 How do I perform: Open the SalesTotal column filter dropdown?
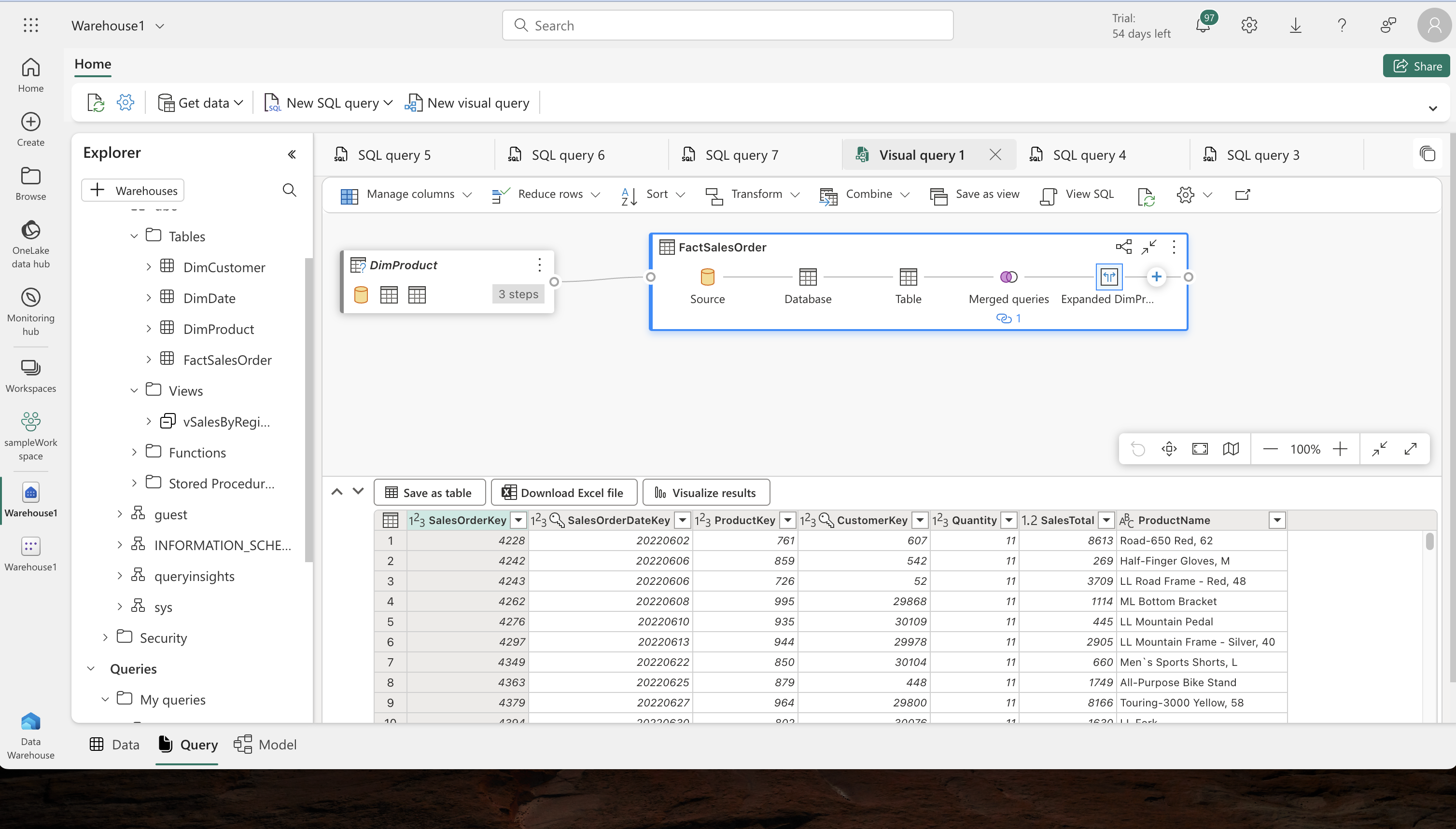(1106, 520)
